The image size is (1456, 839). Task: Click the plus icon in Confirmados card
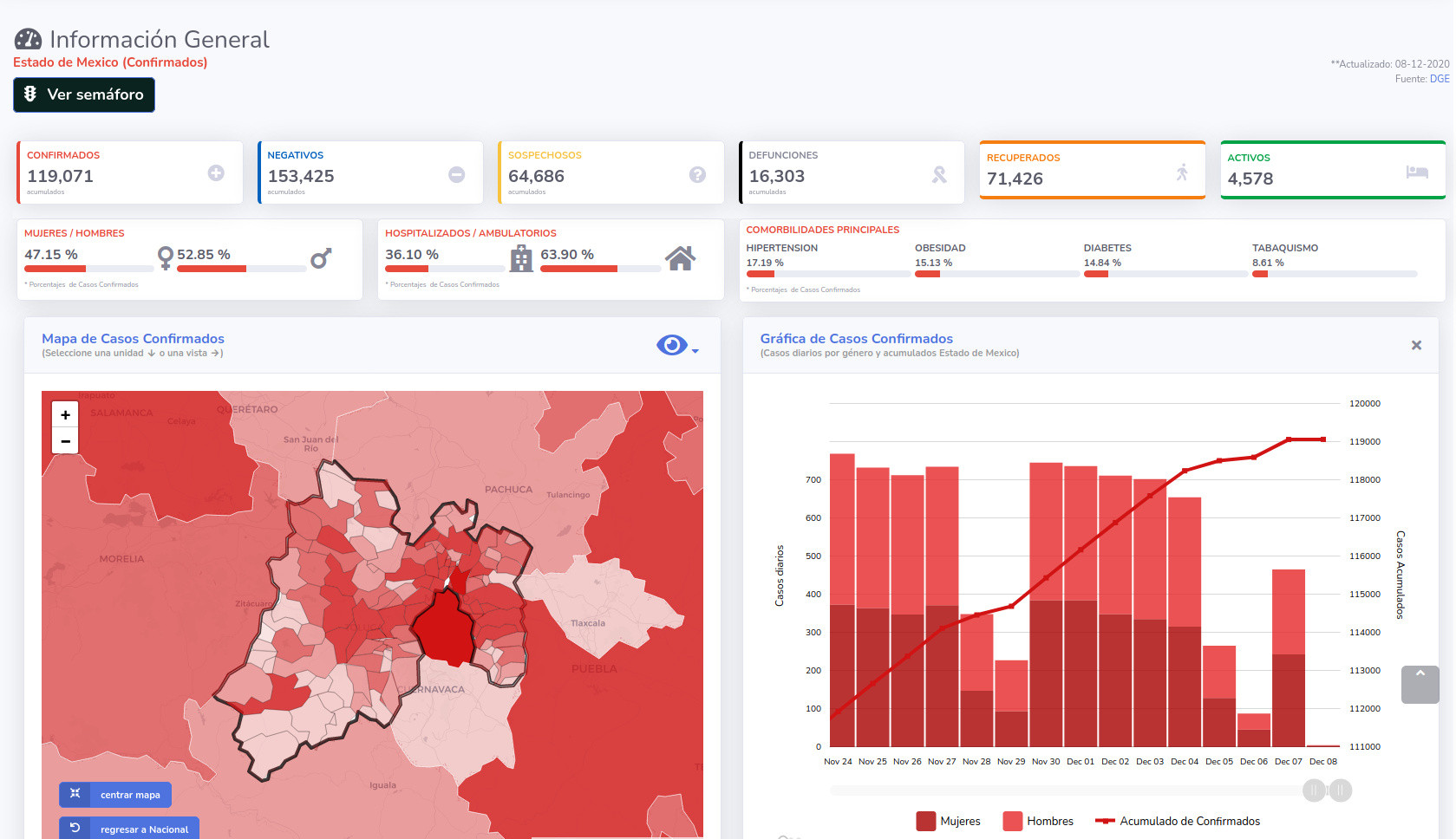tap(216, 173)
